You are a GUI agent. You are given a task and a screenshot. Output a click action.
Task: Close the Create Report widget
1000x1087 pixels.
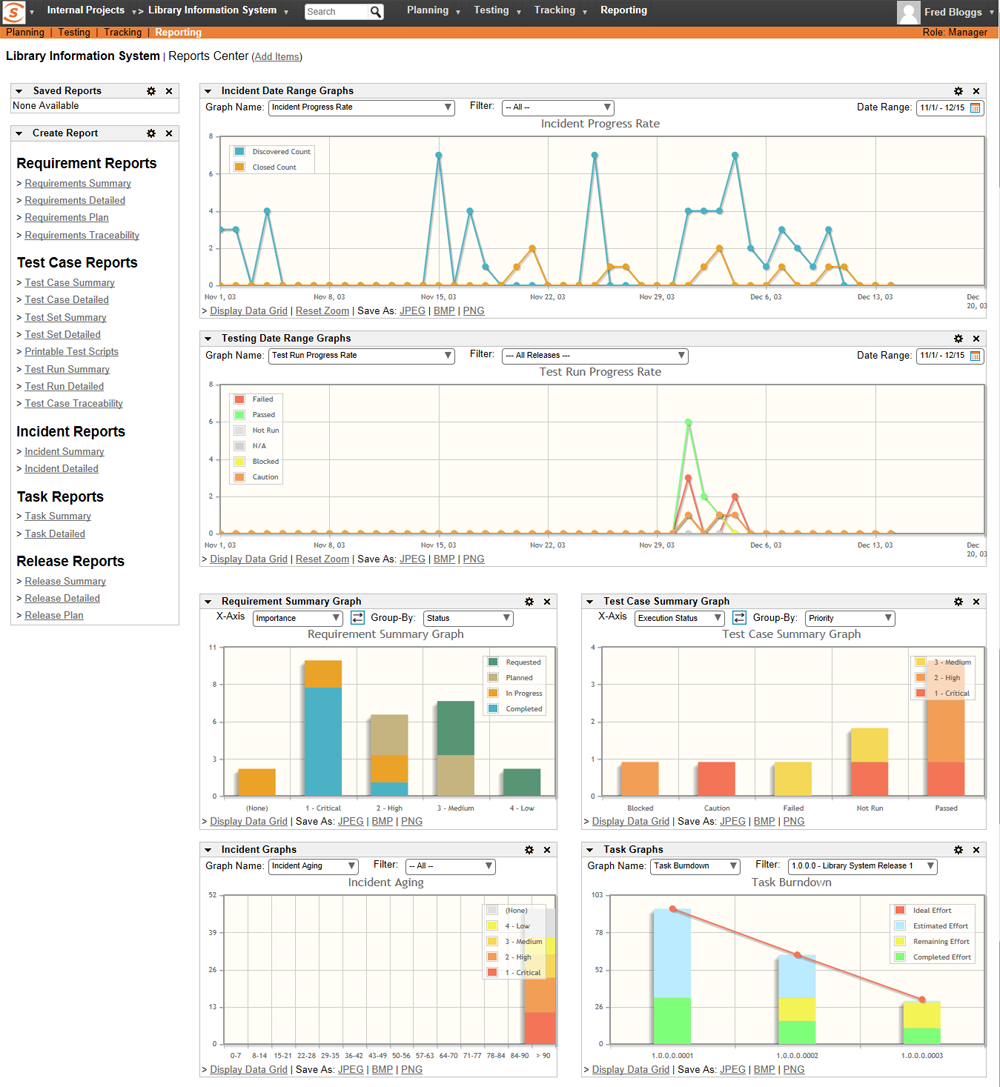169,133
